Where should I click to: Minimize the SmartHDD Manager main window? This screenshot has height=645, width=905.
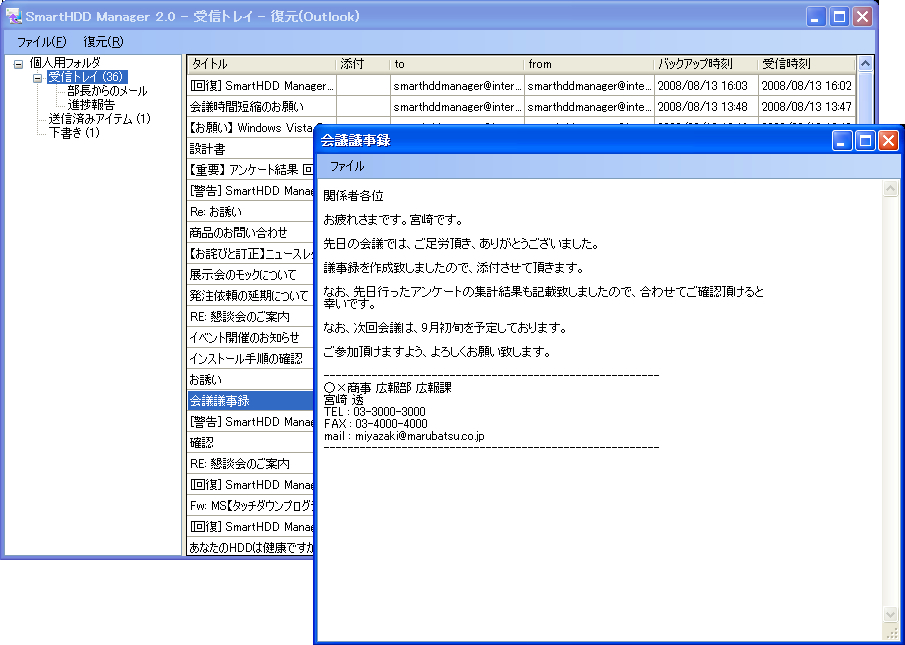[x=816, y=16]
